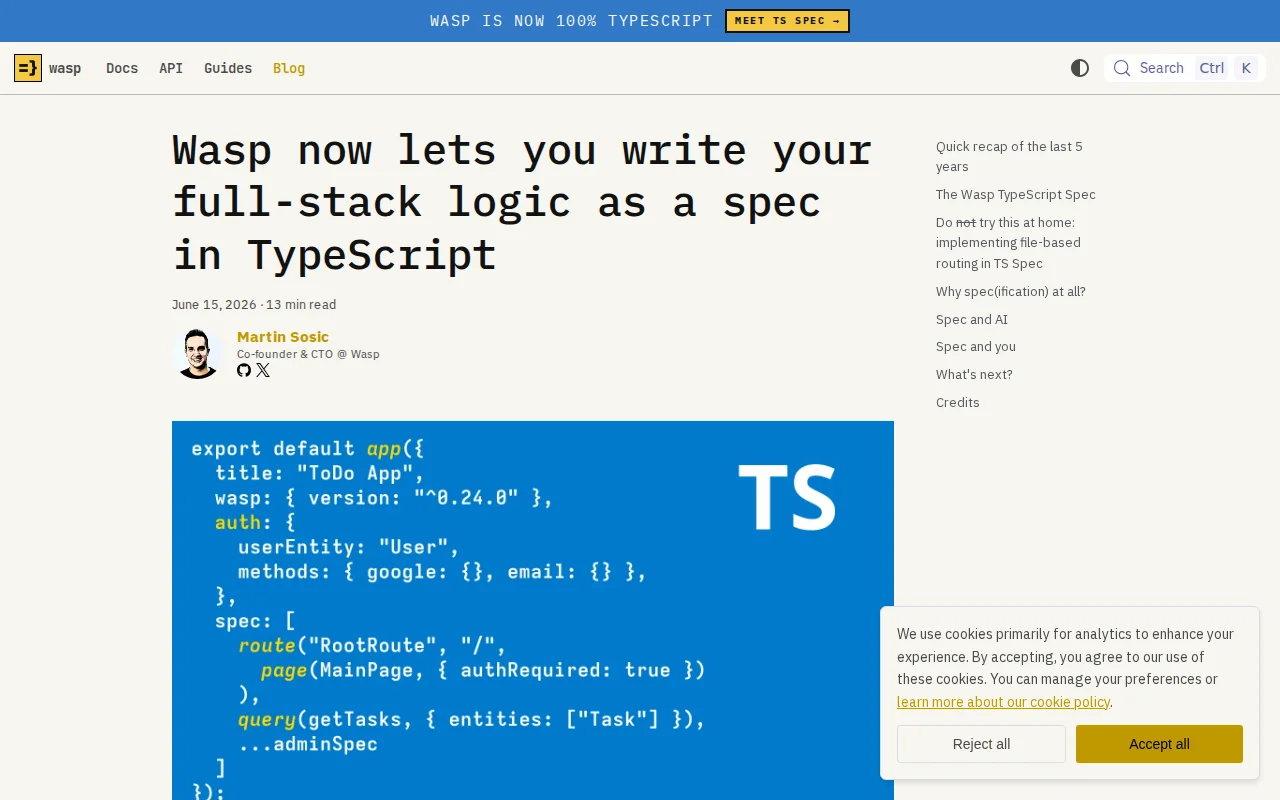Jump to 'Credits' section
Image resolution: width=1280 pixels, height=800 pixels.
[958, 402]
